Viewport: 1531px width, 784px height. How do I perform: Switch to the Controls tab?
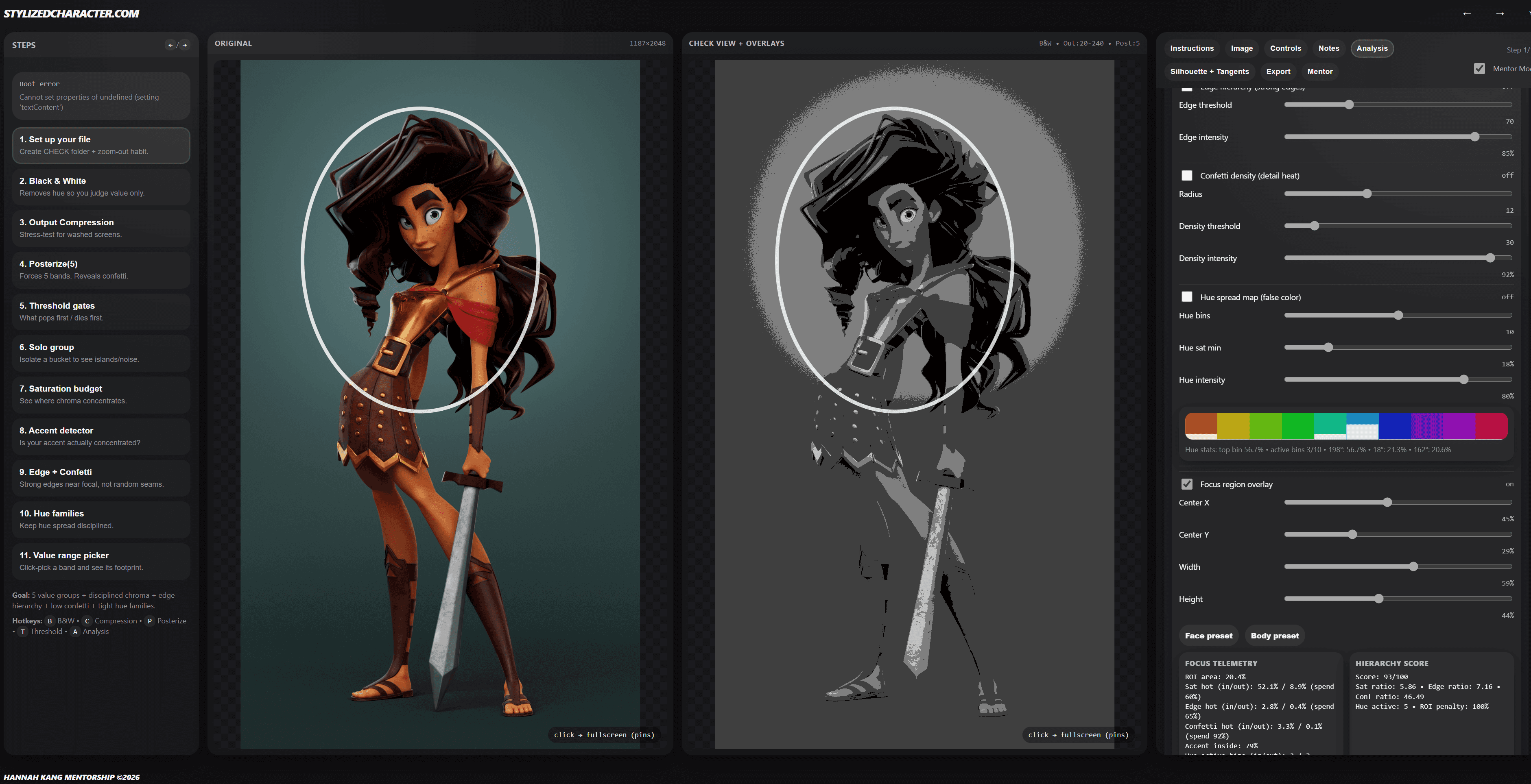pyautogui.click(x=1285, y=49)
